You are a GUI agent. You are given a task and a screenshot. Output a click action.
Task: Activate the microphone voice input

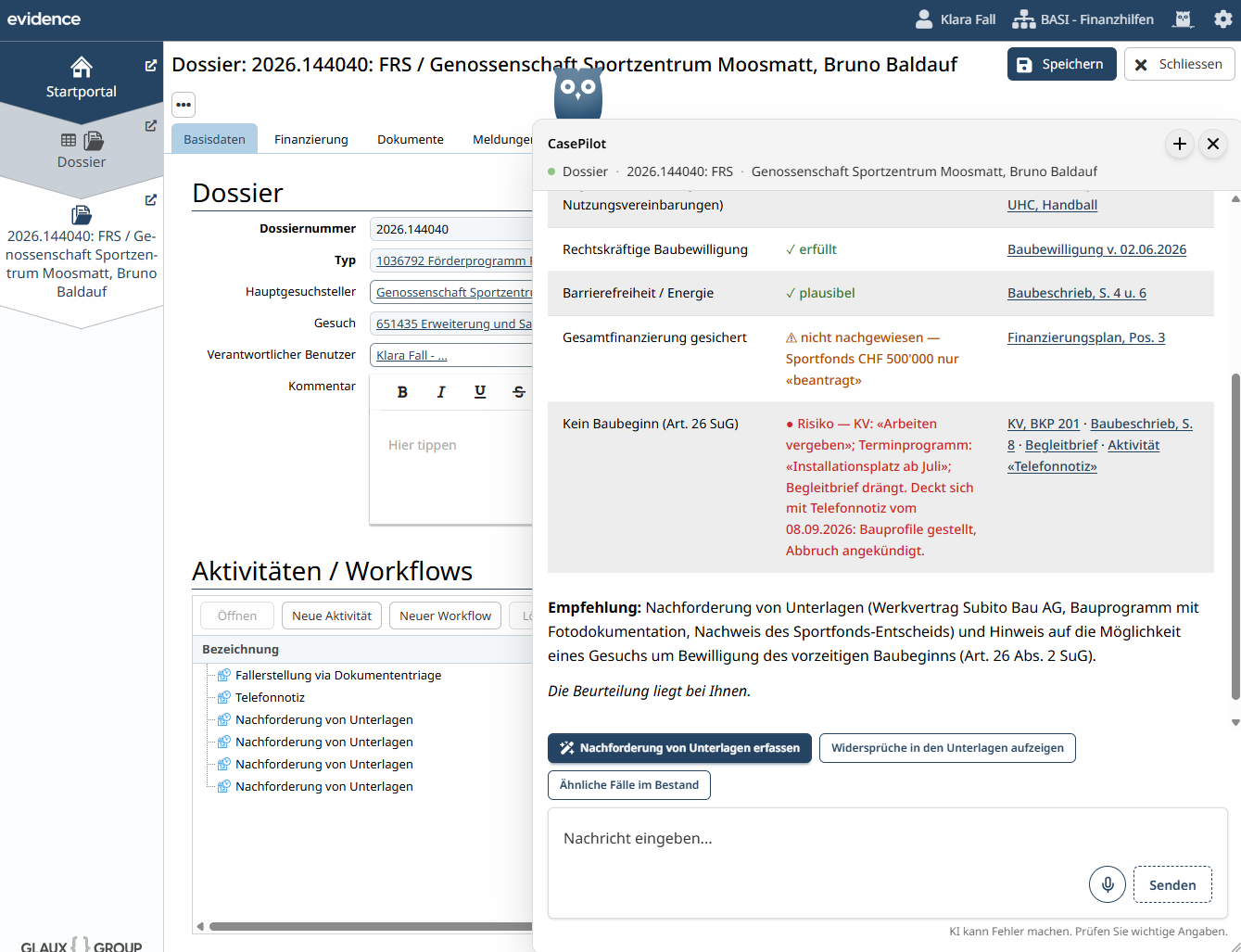click(x=1108, y=884)
